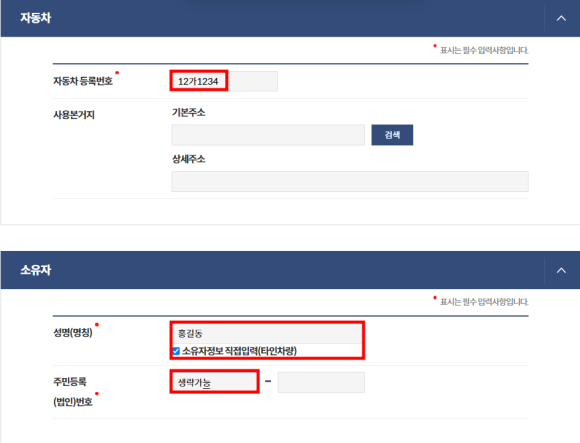Screen dimensions: 580x443
Task: Click the 자동차 section header title
Action: point(36,18)
